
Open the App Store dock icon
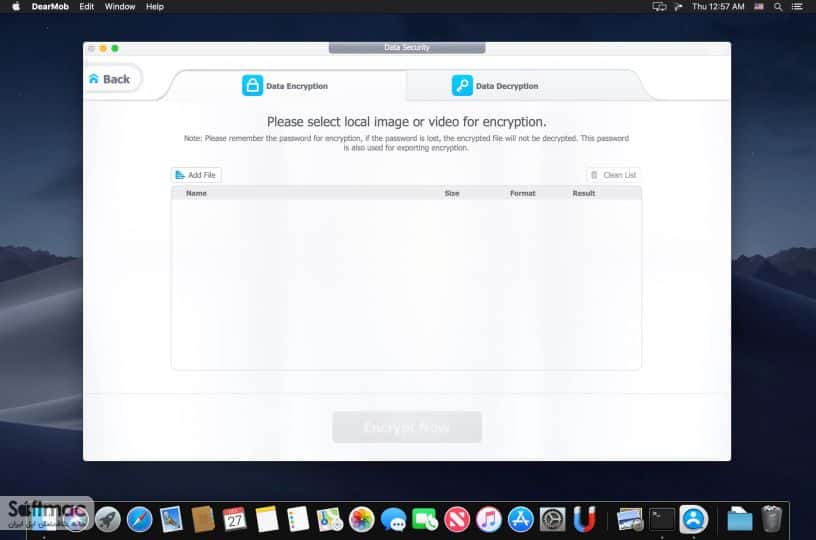tap(520, 519)
